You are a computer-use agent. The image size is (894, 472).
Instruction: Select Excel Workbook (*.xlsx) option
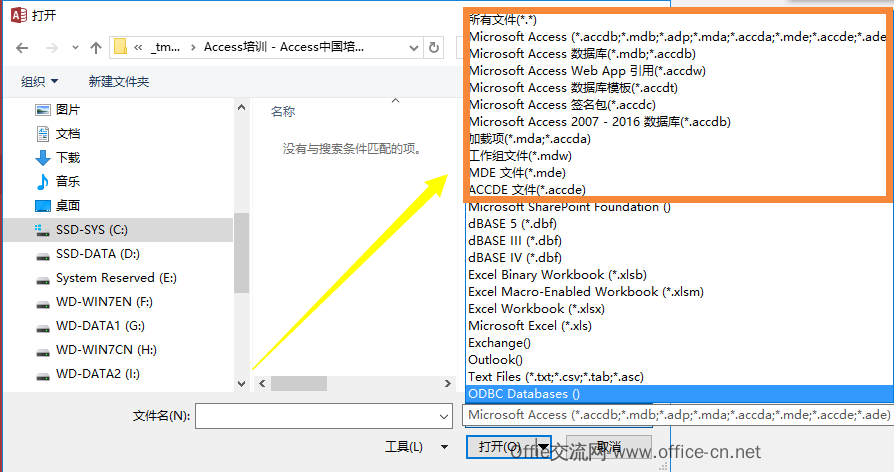click(x=680, y=309)
